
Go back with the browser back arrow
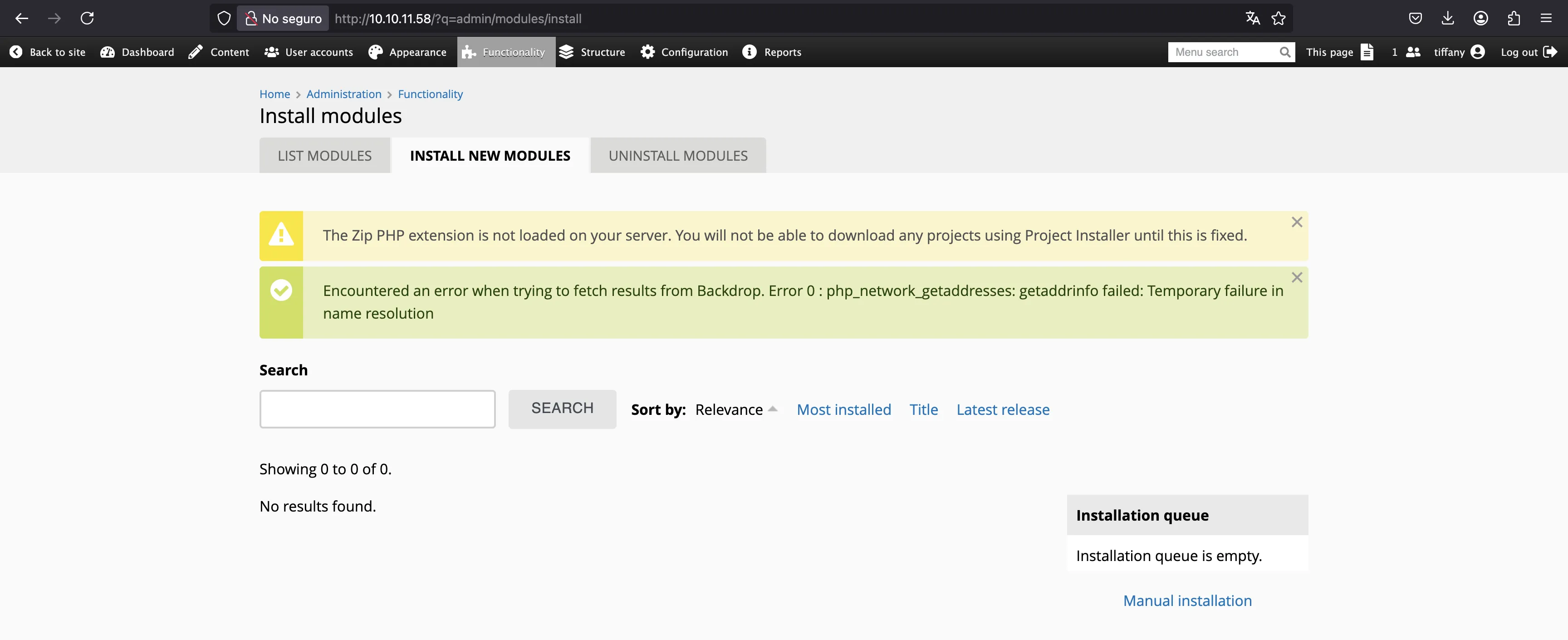coord(22,18)
